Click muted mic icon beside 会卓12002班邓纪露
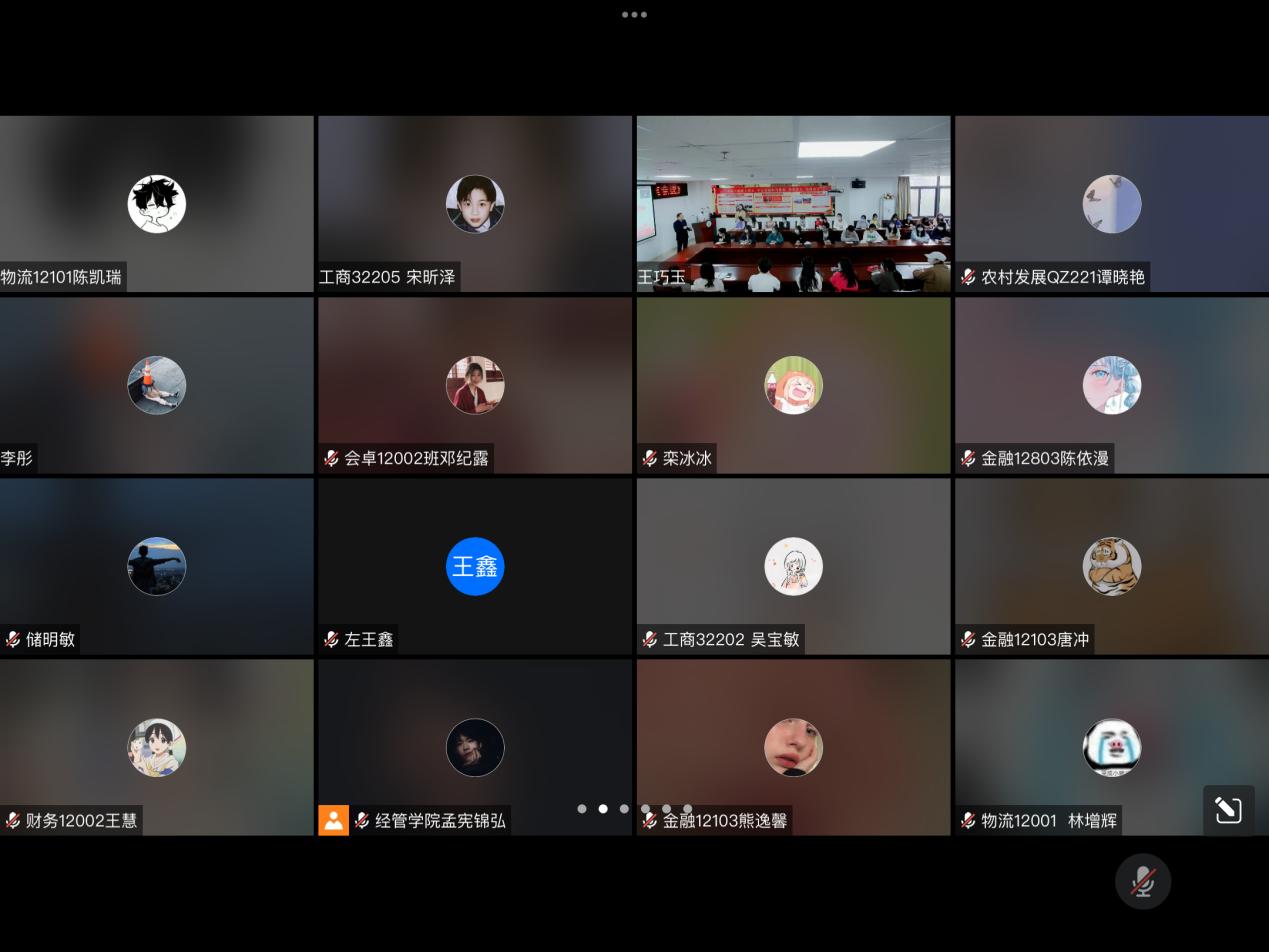Image resolution: width=1269 pixels, height=952 pixels. point(331,458)
